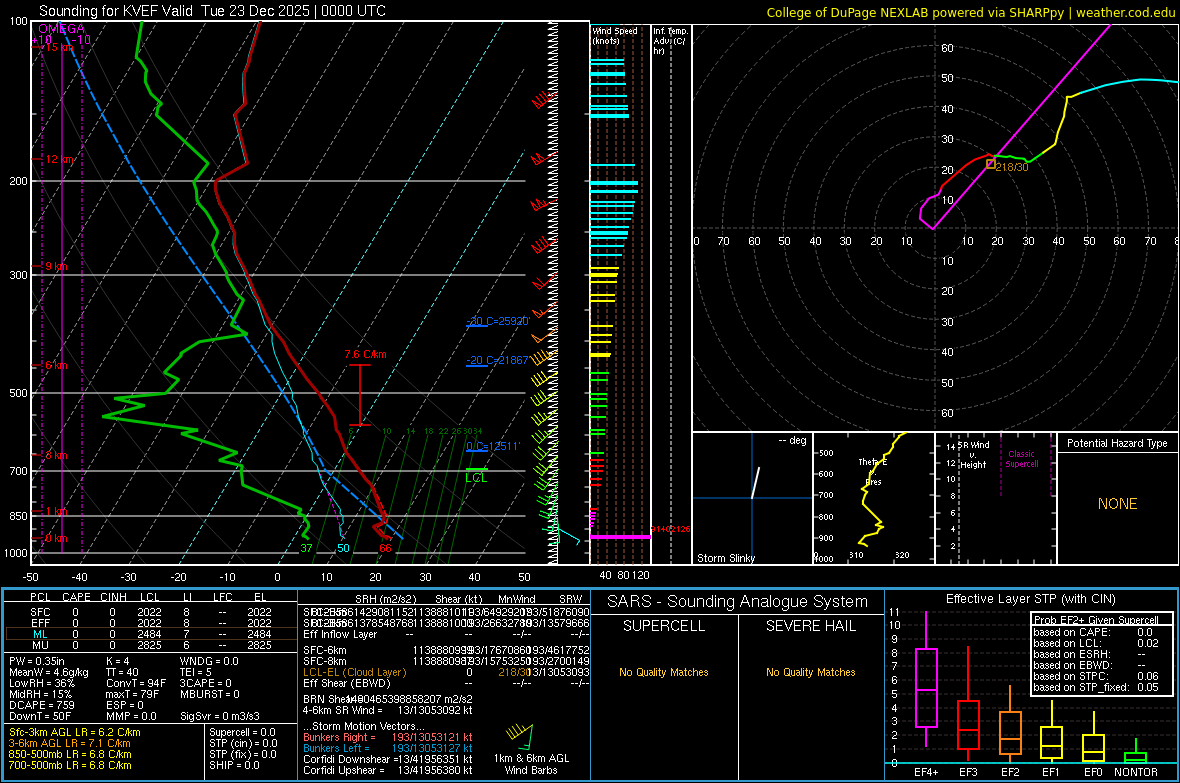Viewport: 1180px width, 783px height.
Task: Click the sounding title for KVEF
Action: coord(212,11)
